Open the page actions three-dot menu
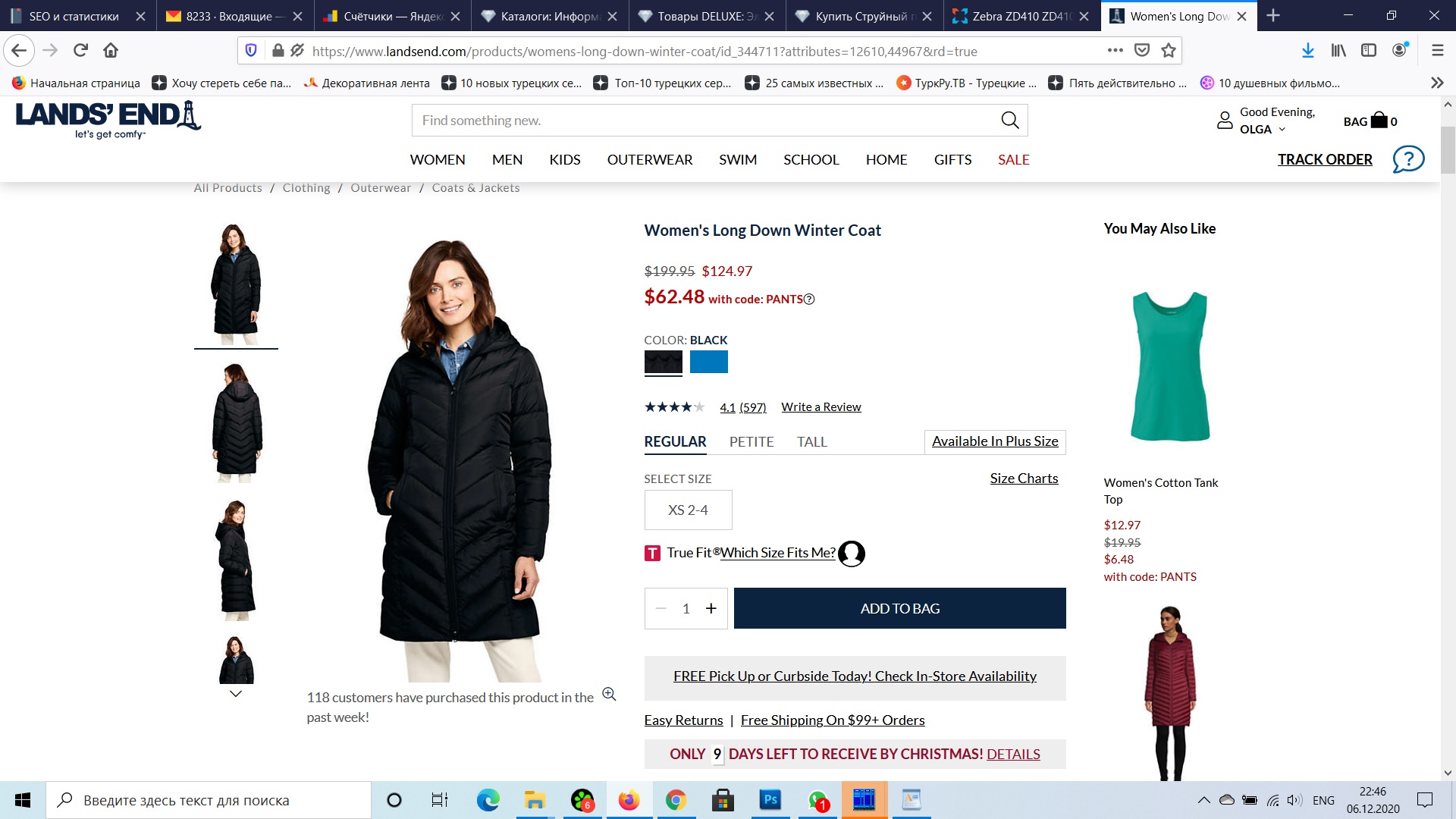Image resolution: width=1456 pixels, height=819 pixels. [x=1115, y=51]
